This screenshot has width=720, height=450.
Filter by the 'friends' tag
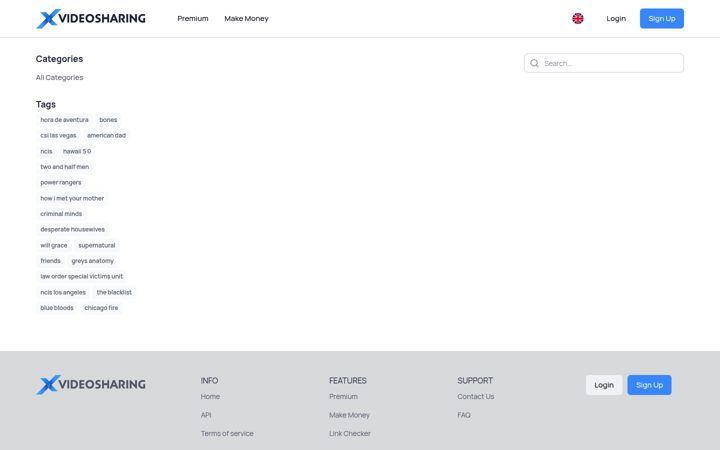51,261
